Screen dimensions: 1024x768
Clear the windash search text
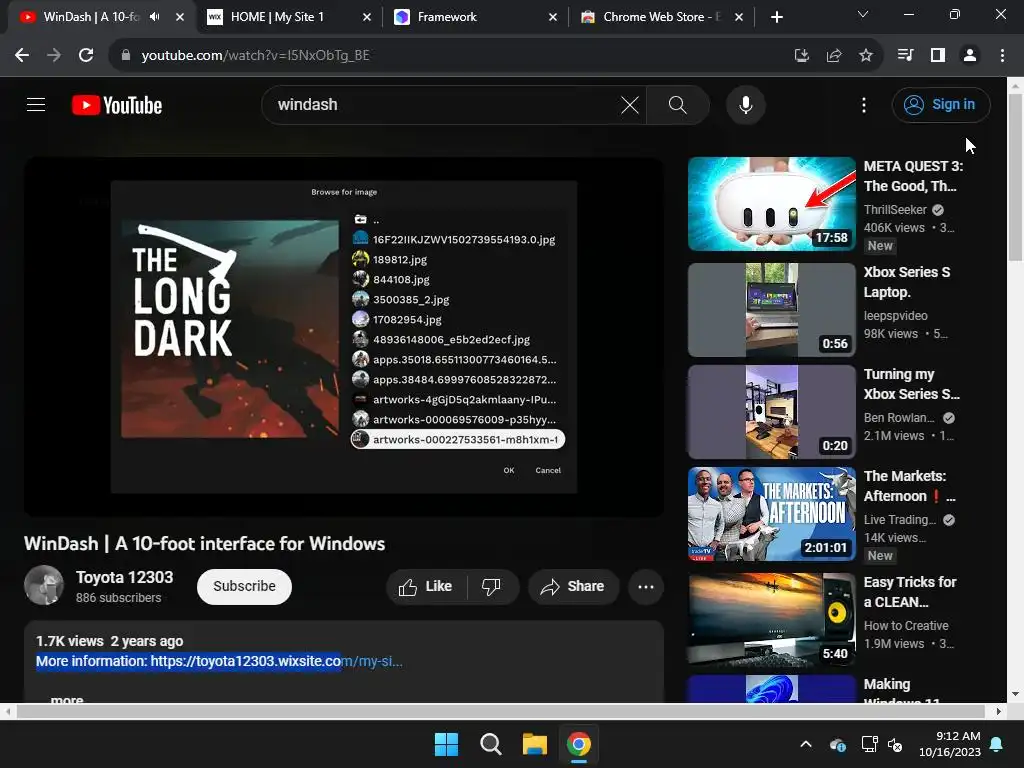tap(630, 104)
